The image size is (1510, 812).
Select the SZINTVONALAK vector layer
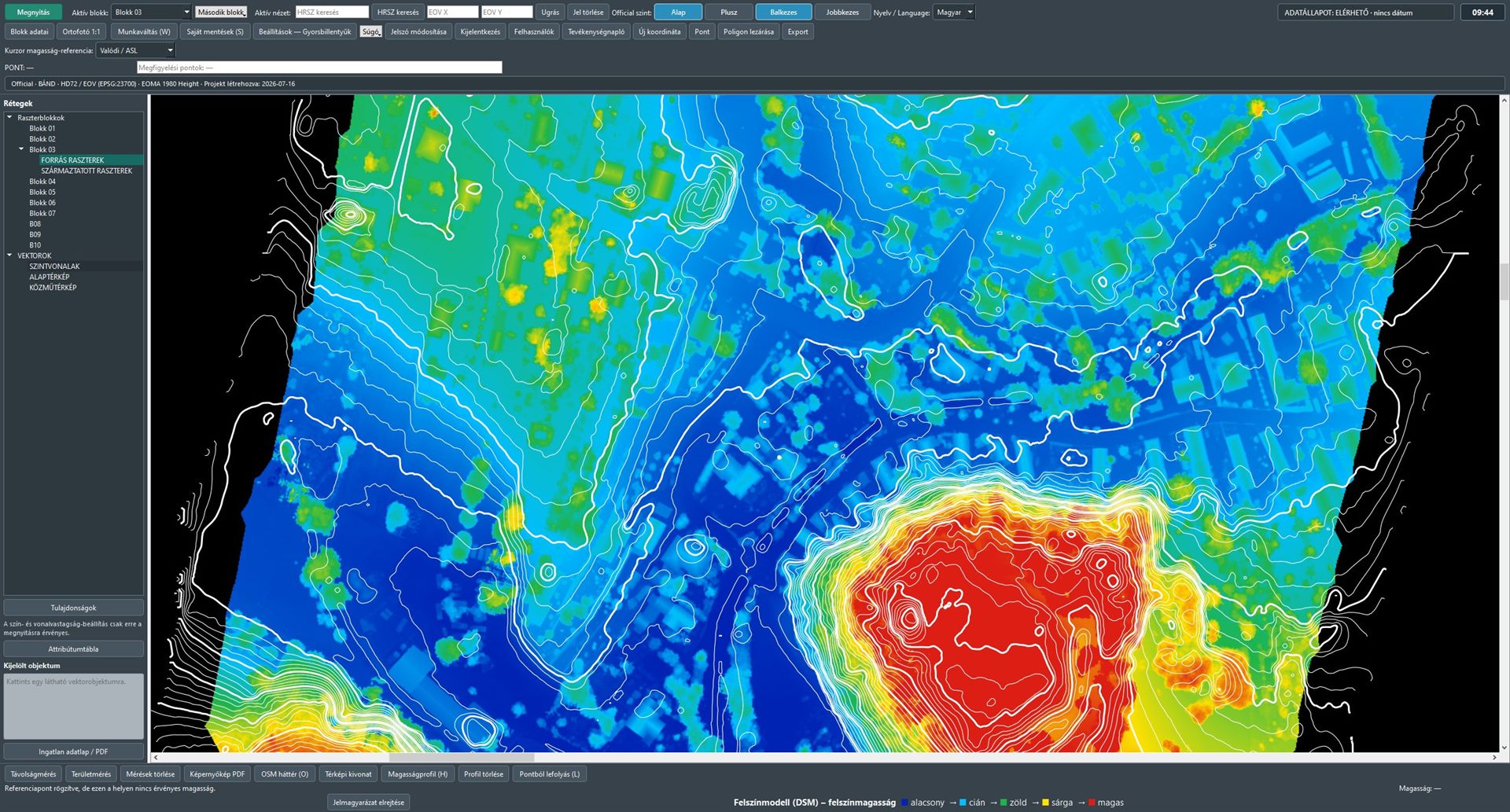pyautogui.click(x=54, y=266)
